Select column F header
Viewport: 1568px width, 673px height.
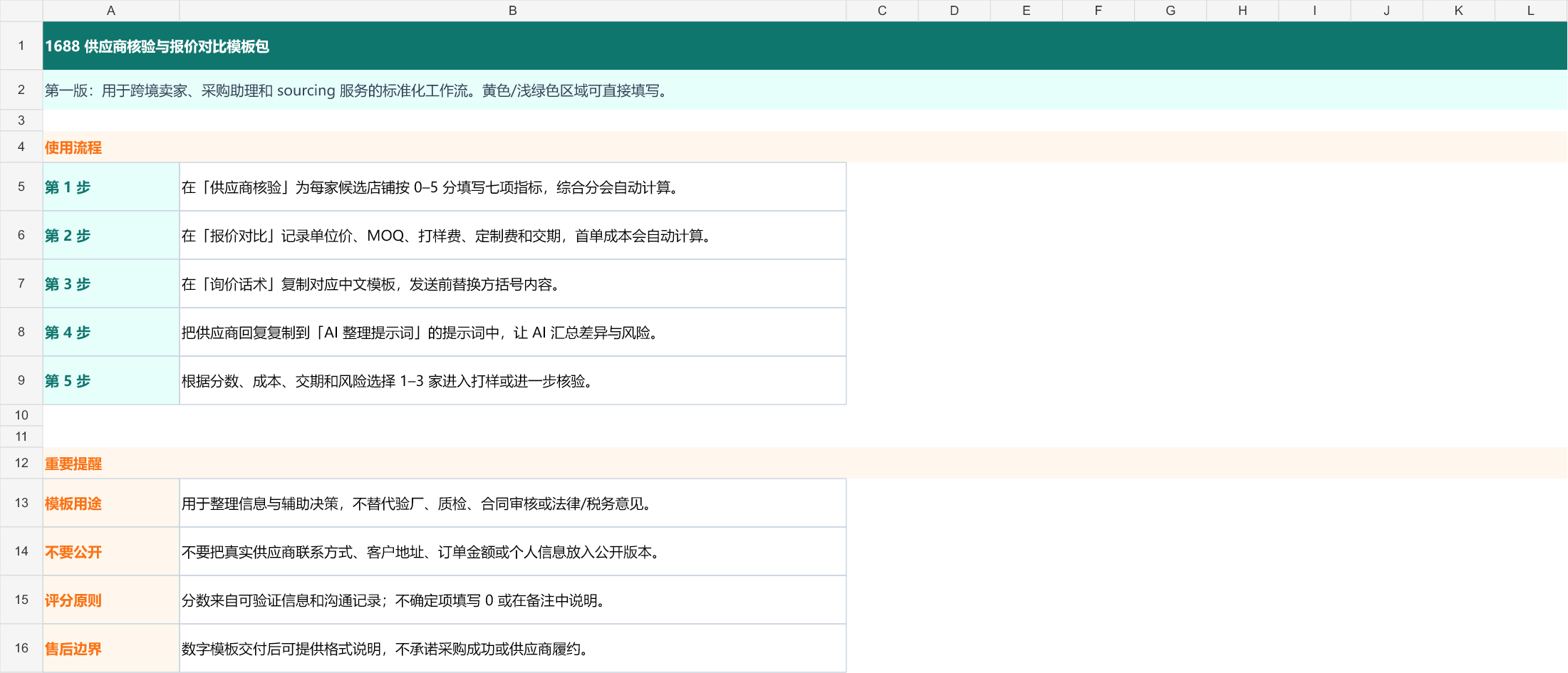tap(1098, 11)
